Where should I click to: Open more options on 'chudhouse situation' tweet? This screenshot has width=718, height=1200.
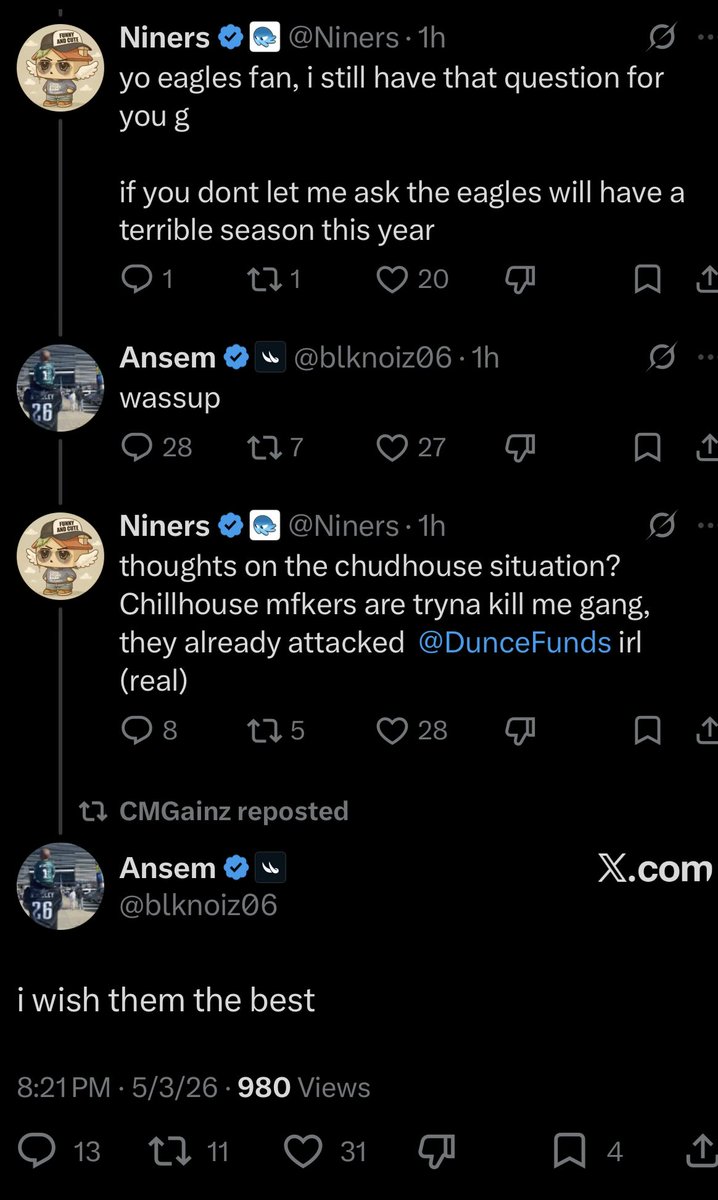point(706,525)
